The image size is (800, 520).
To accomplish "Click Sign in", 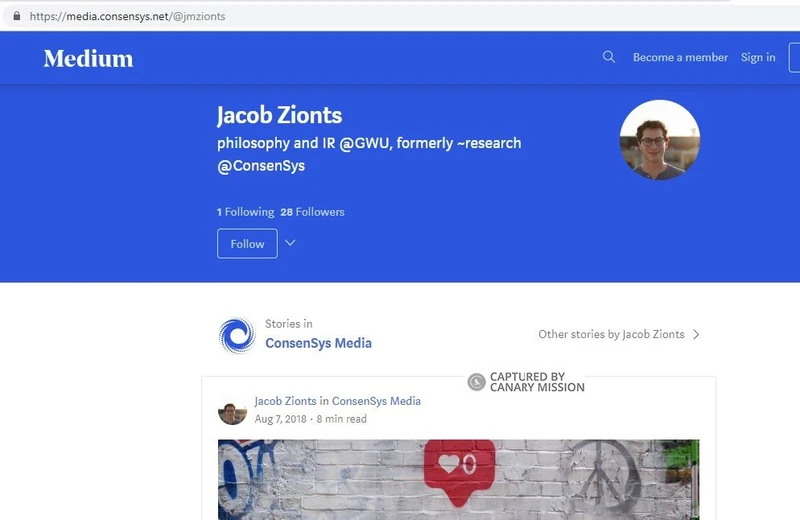I will (x=758, y=57).
